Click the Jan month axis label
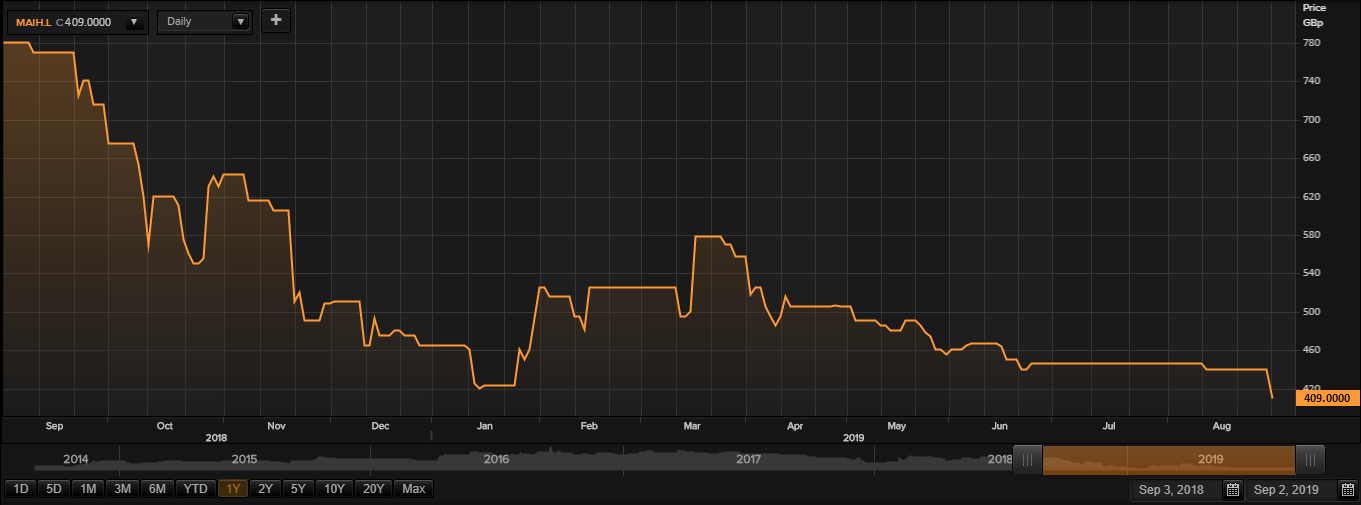 pos(485,426)
